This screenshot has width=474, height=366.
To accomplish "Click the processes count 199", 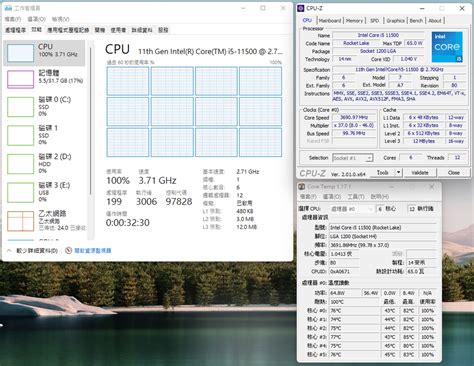I will 114,202.
